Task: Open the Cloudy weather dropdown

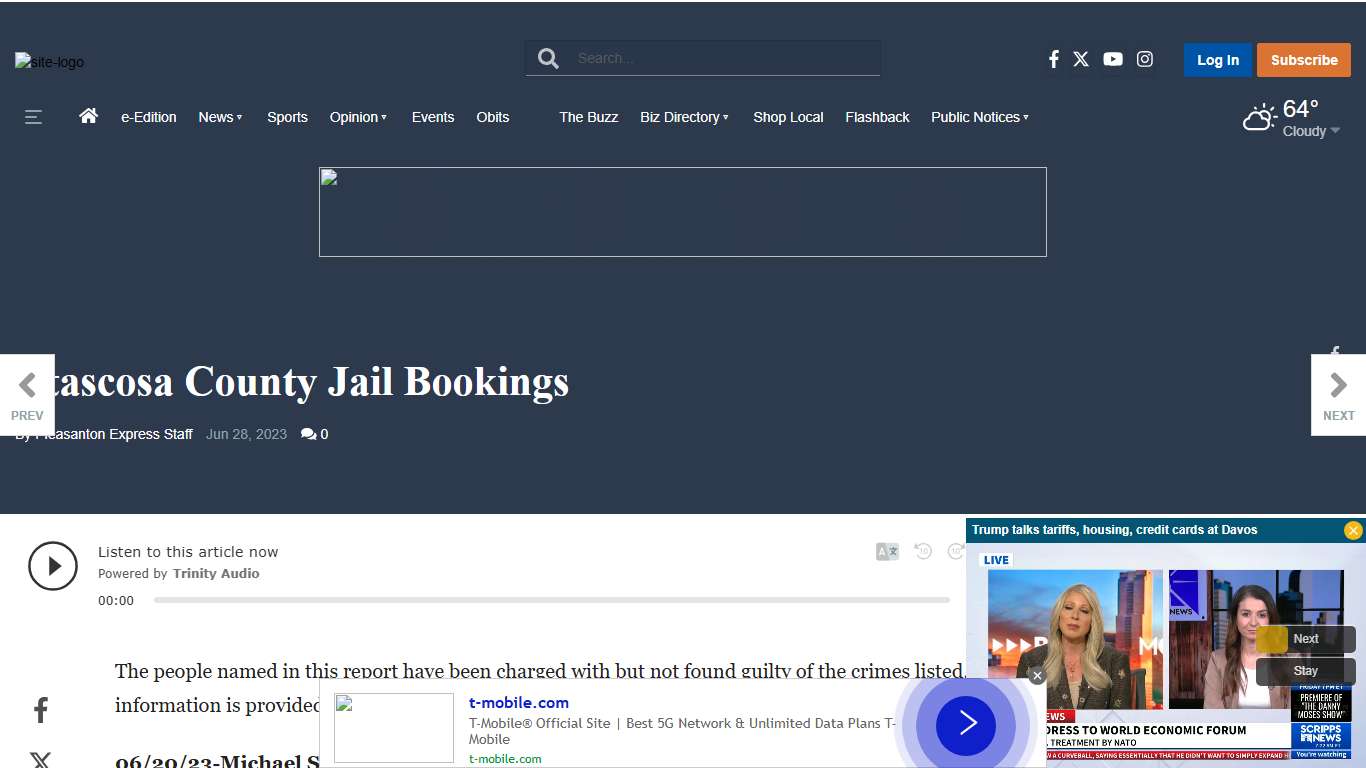Action: (x=1305, y=130)
